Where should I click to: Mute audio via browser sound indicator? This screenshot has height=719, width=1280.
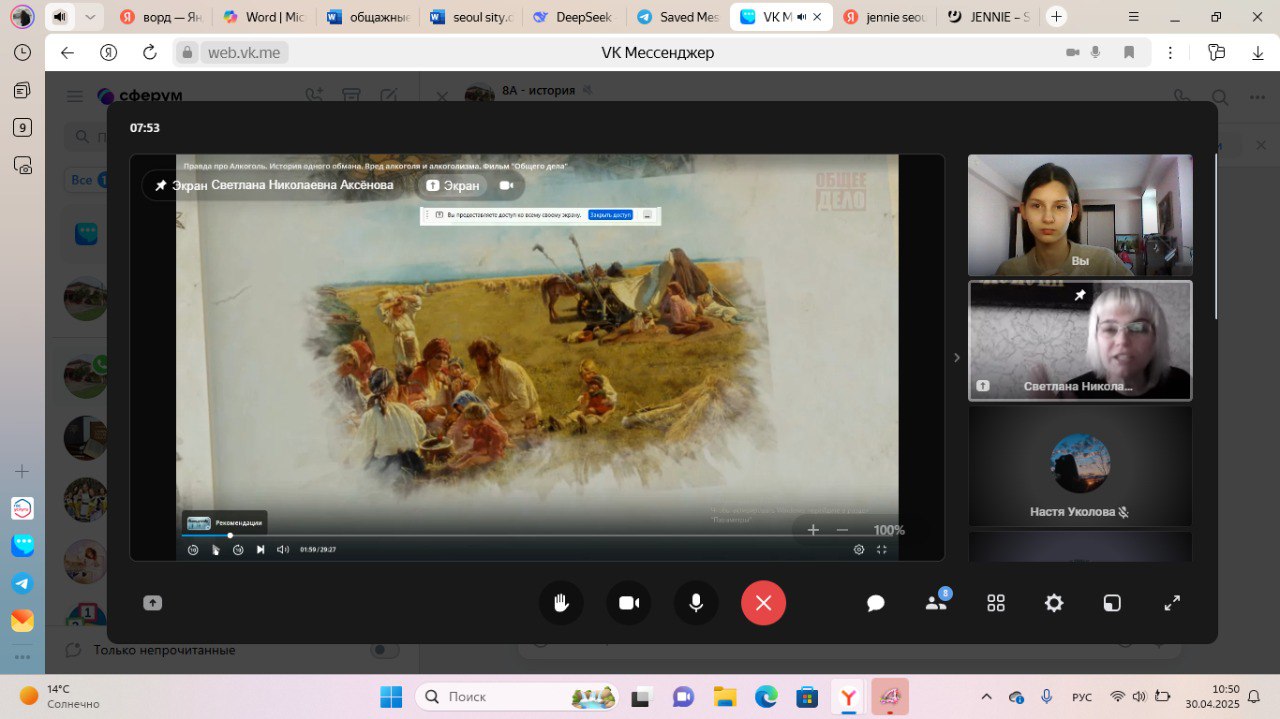click(x=61, y=17)
